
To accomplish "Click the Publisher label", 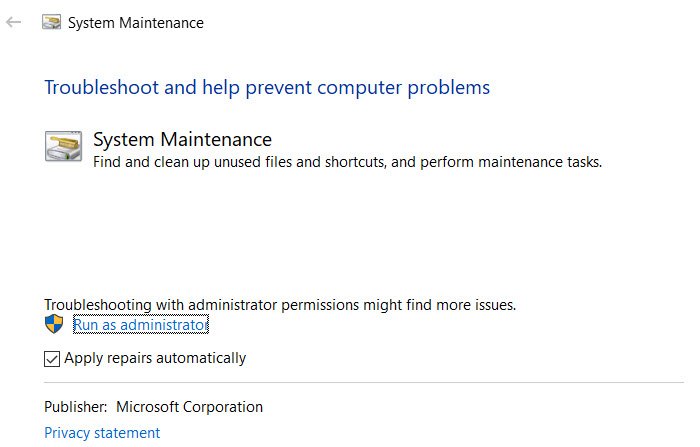I will click(75, 407).
